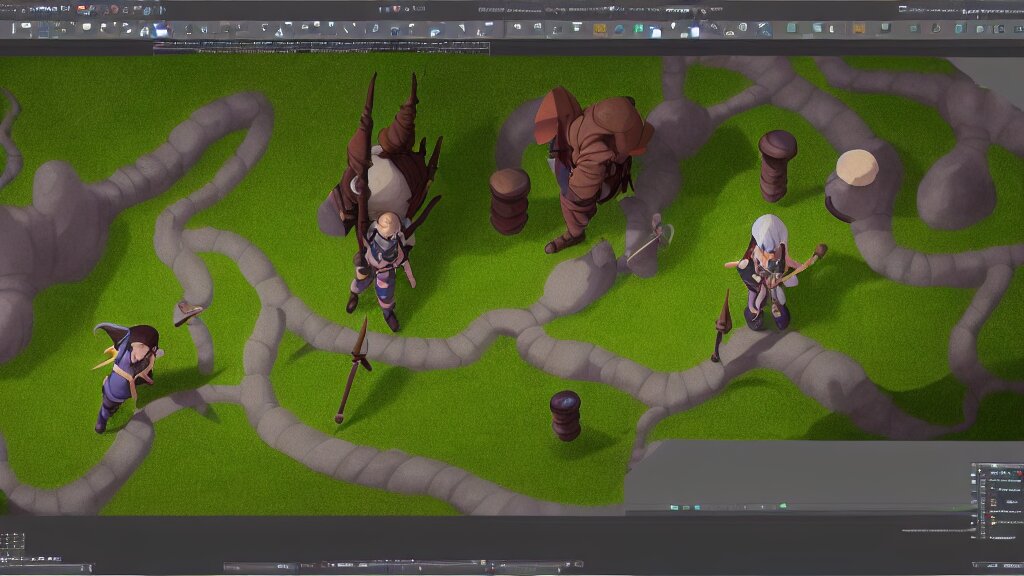Click the green icon in the bottom viewport strip

[x=782, y=506]
